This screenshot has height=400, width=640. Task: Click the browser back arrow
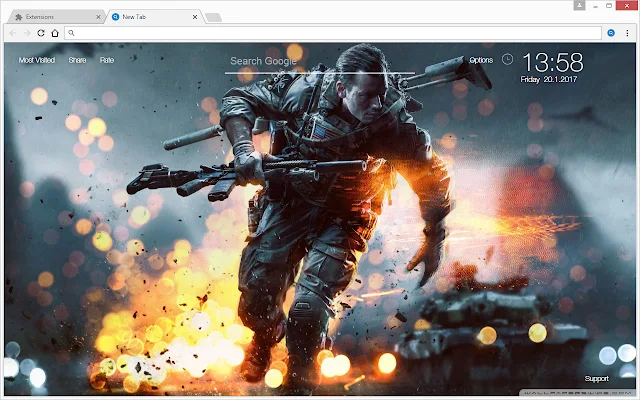coord(13,33)
